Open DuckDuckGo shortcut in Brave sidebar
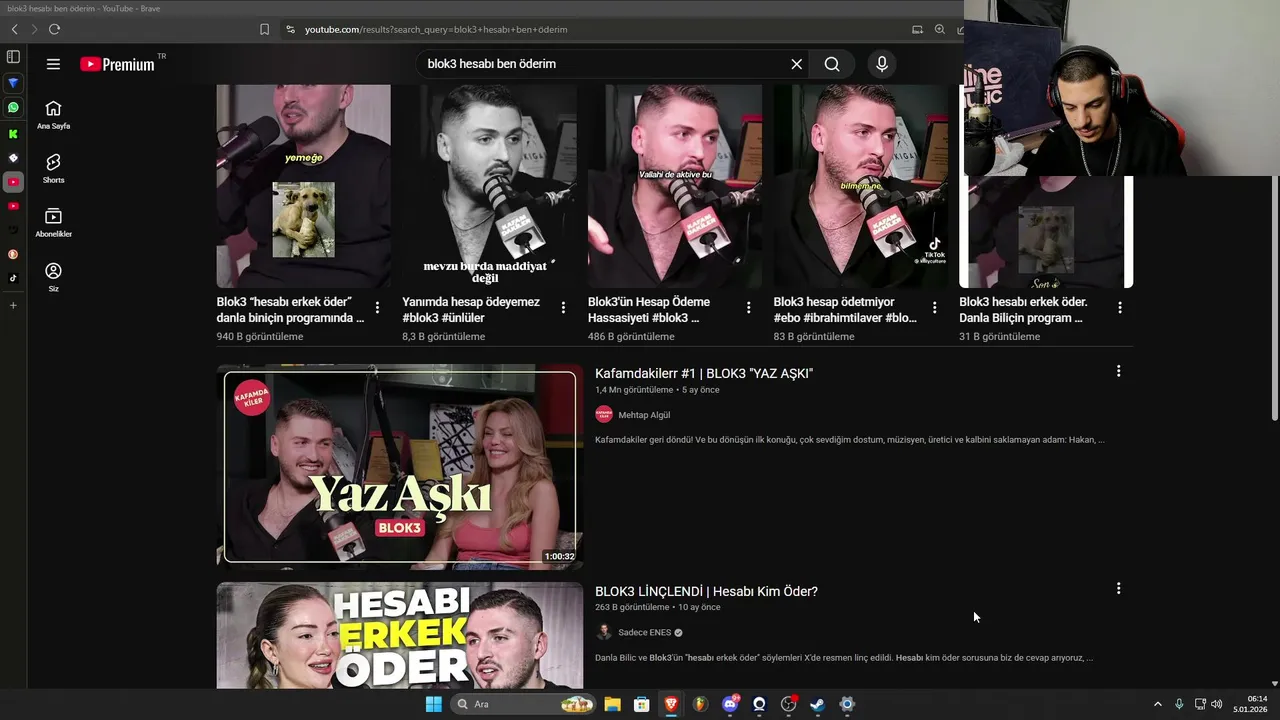Viewport: 1280px width, 720px height. [x=13, y=254]
